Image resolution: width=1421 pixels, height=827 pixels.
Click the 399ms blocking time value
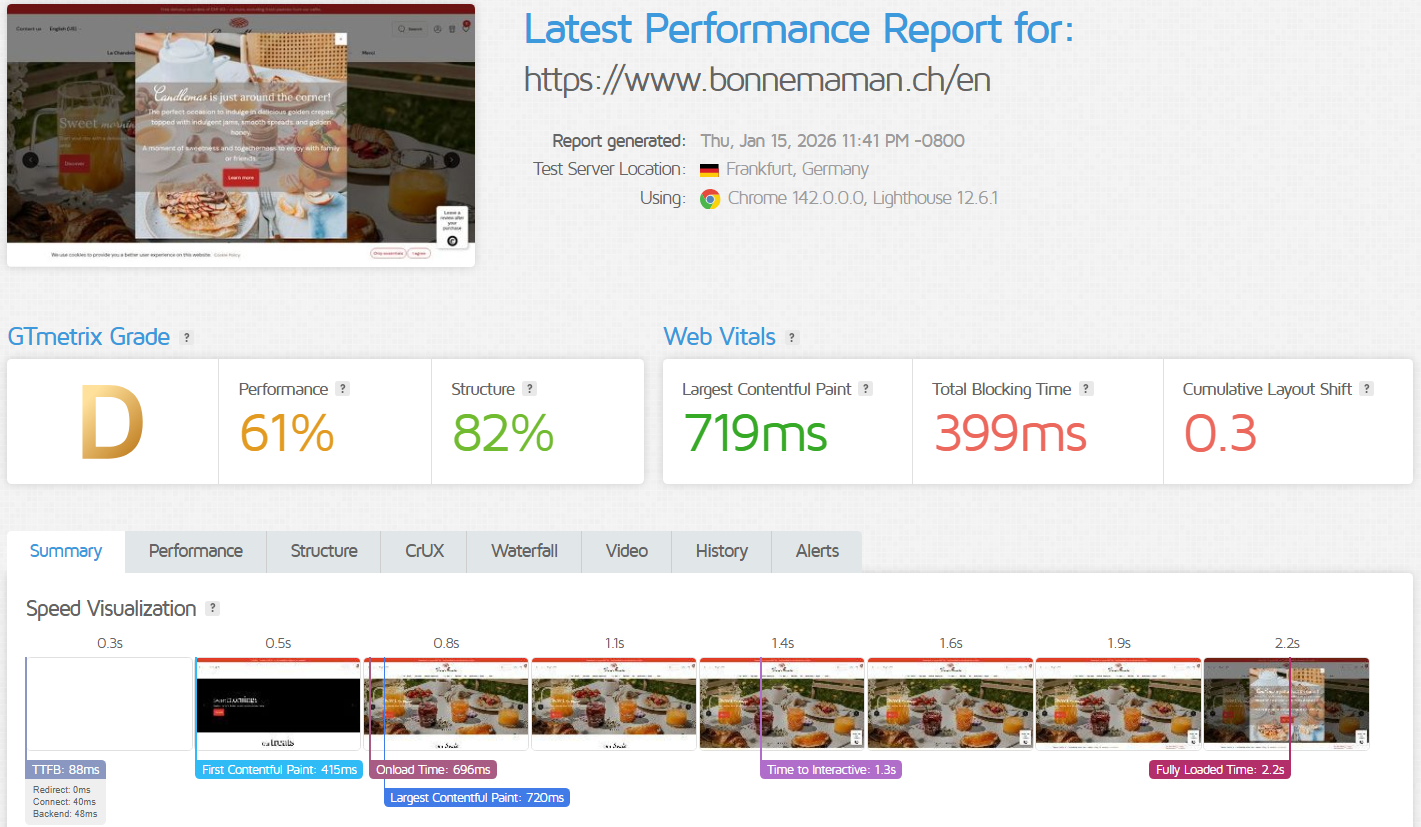[1010, 434]
